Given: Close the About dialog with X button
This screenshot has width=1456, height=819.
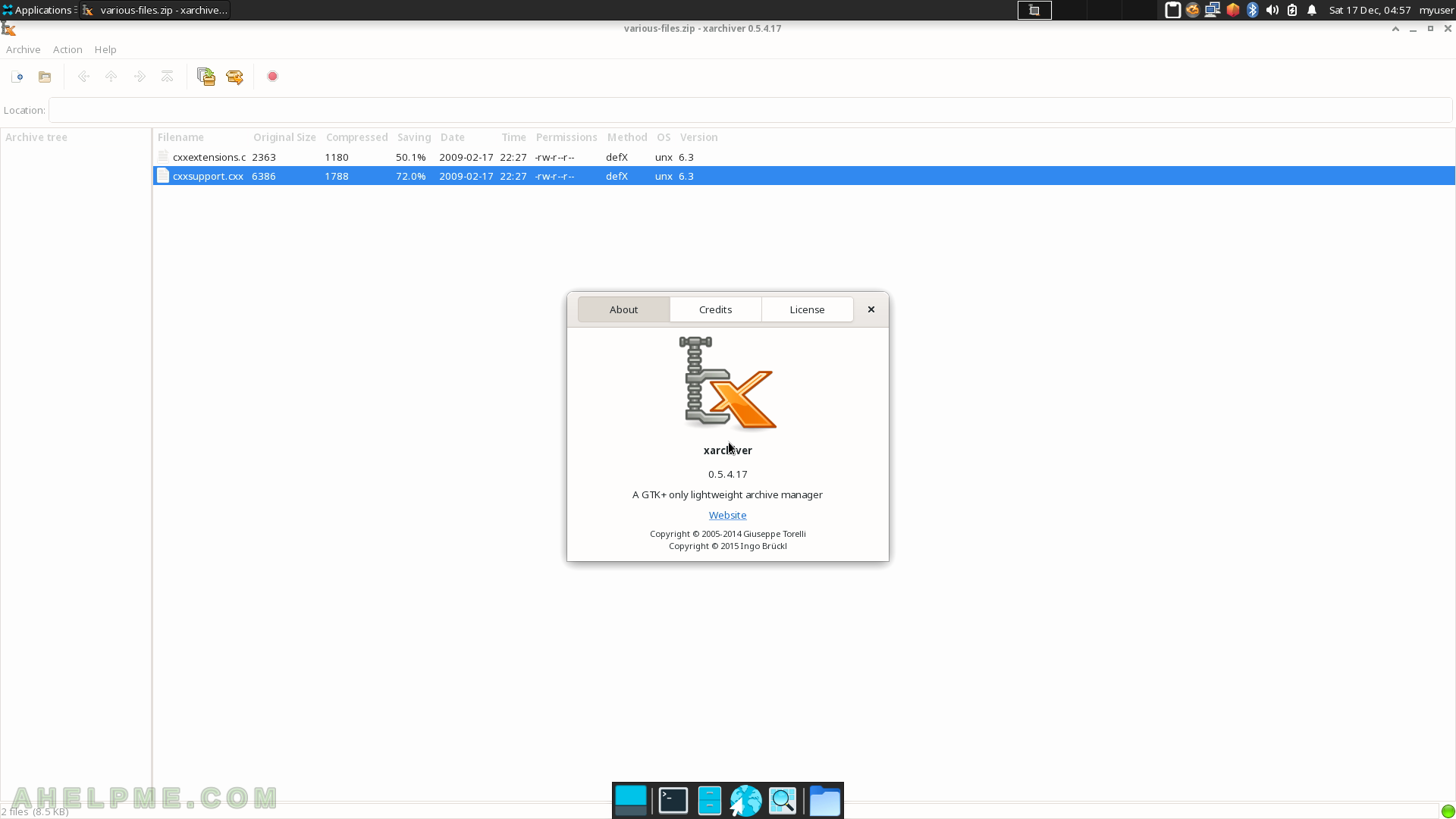Looking at the screenshot, I should 871,309.
